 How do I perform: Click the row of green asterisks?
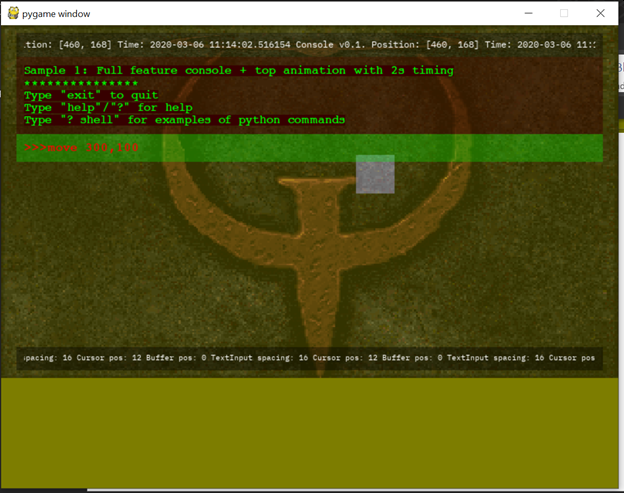81,83
